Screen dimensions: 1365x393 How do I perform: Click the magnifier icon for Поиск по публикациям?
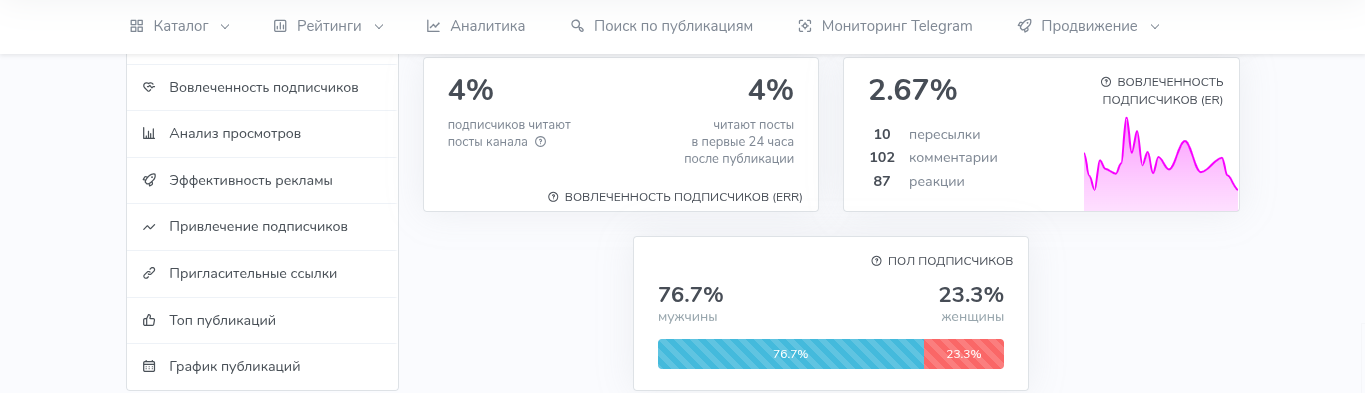[577, 26]
